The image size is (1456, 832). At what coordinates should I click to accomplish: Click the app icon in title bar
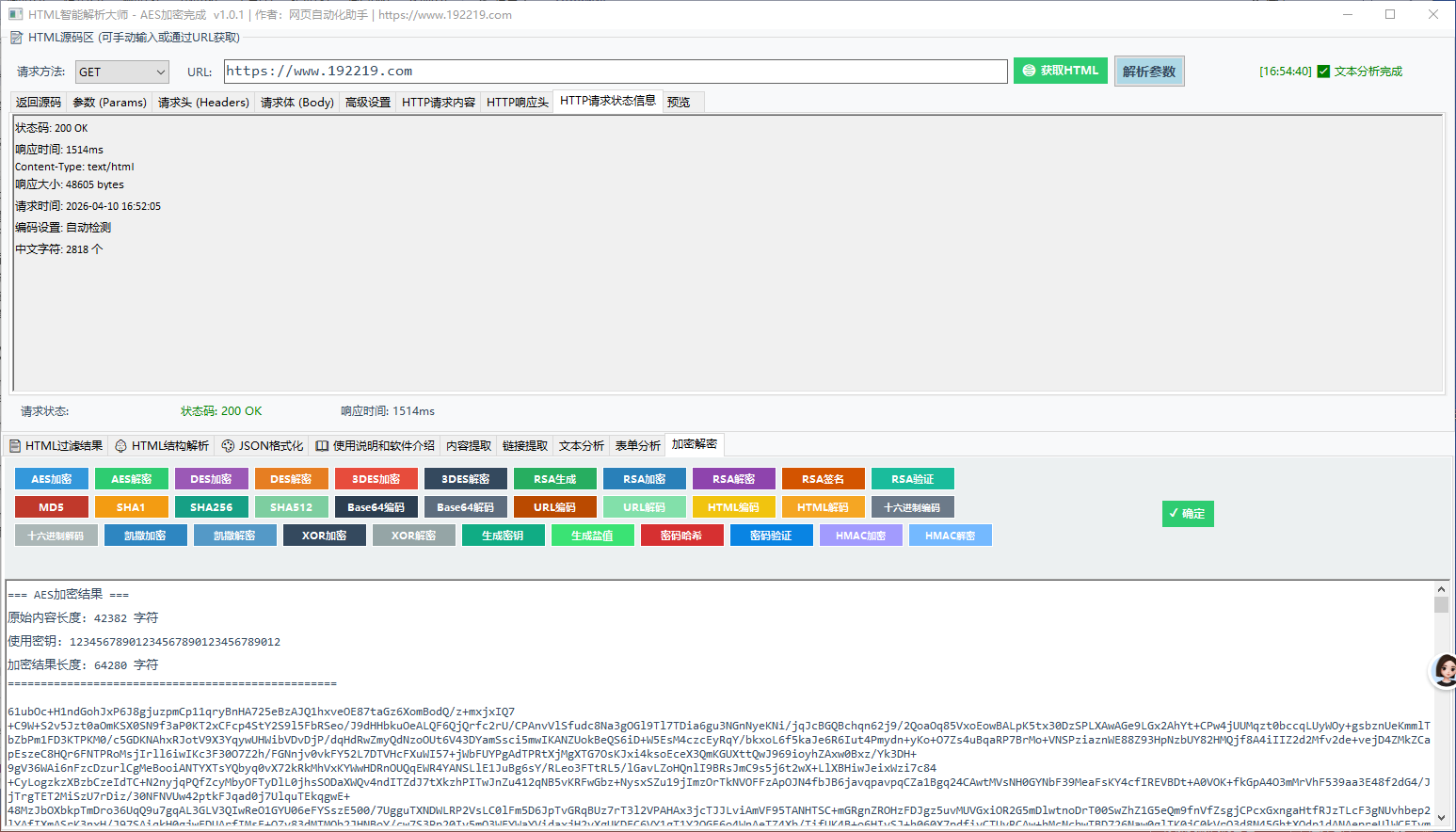(15, 14)
